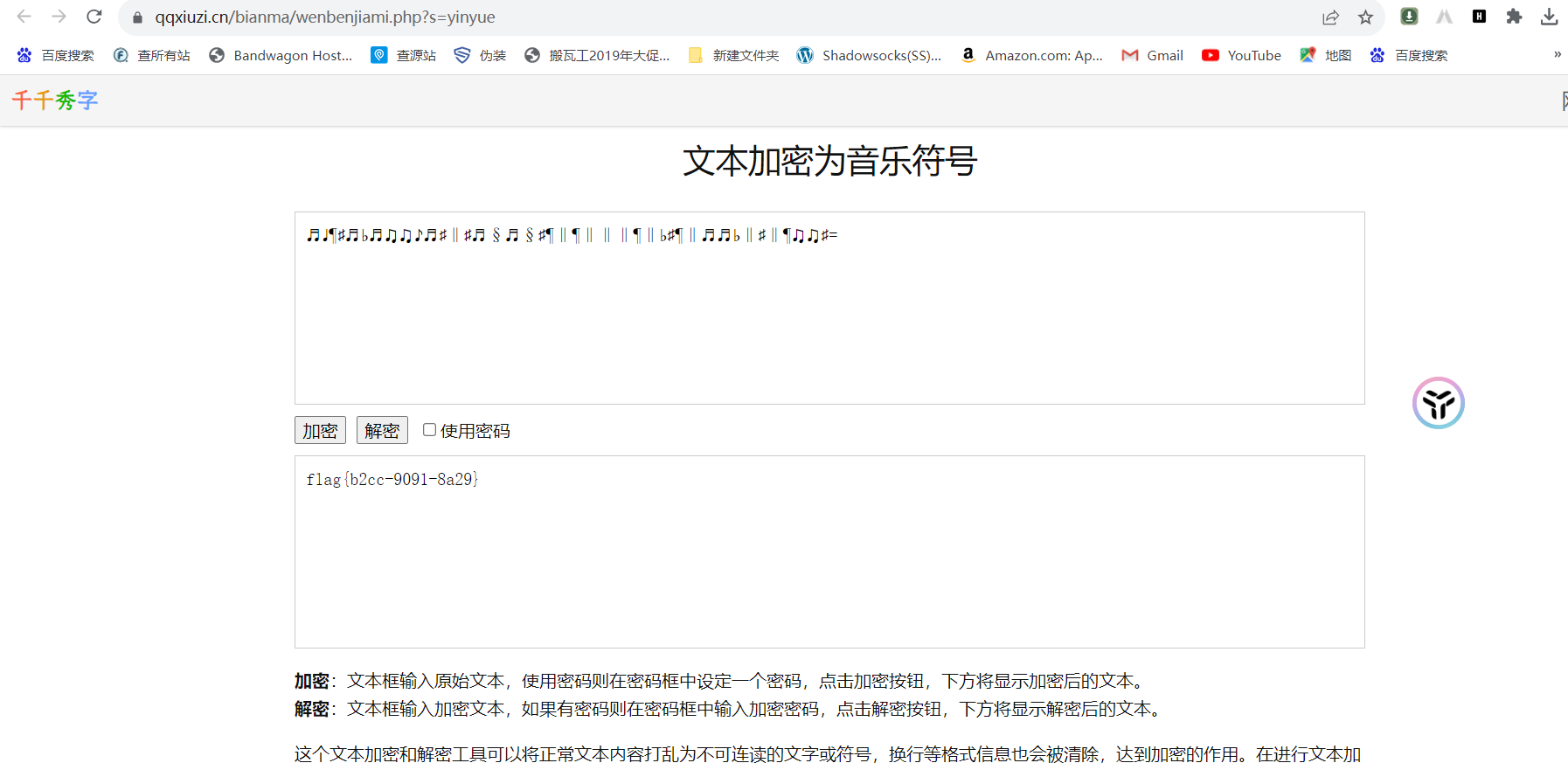This screenshot has width=1568, height=763.
Task: Click the 加密 encrypt button
Action: pyautogui.click(x=320, y=430)
